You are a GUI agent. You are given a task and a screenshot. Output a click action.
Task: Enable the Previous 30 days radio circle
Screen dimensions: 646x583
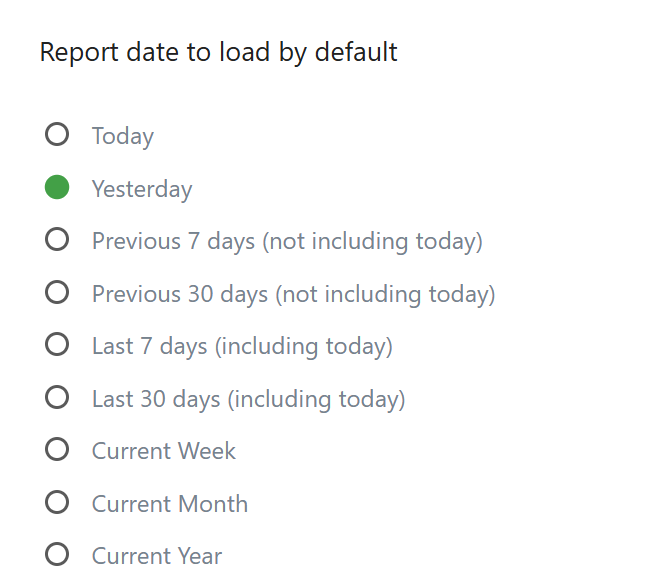pyautogui.click(x=57, y=293)
